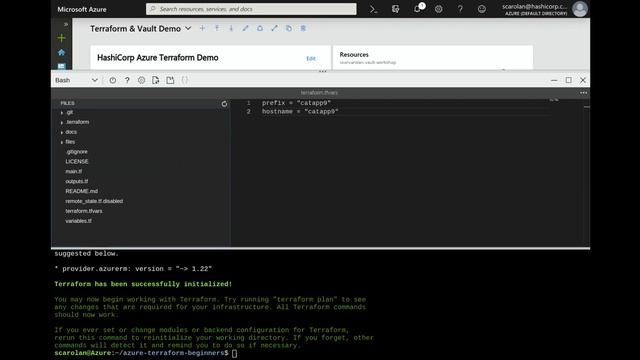The width and height of the screenshot is (640, 360).
Task: Restart Cloud Shell with the power icon
Action: [x=113, y=80]
